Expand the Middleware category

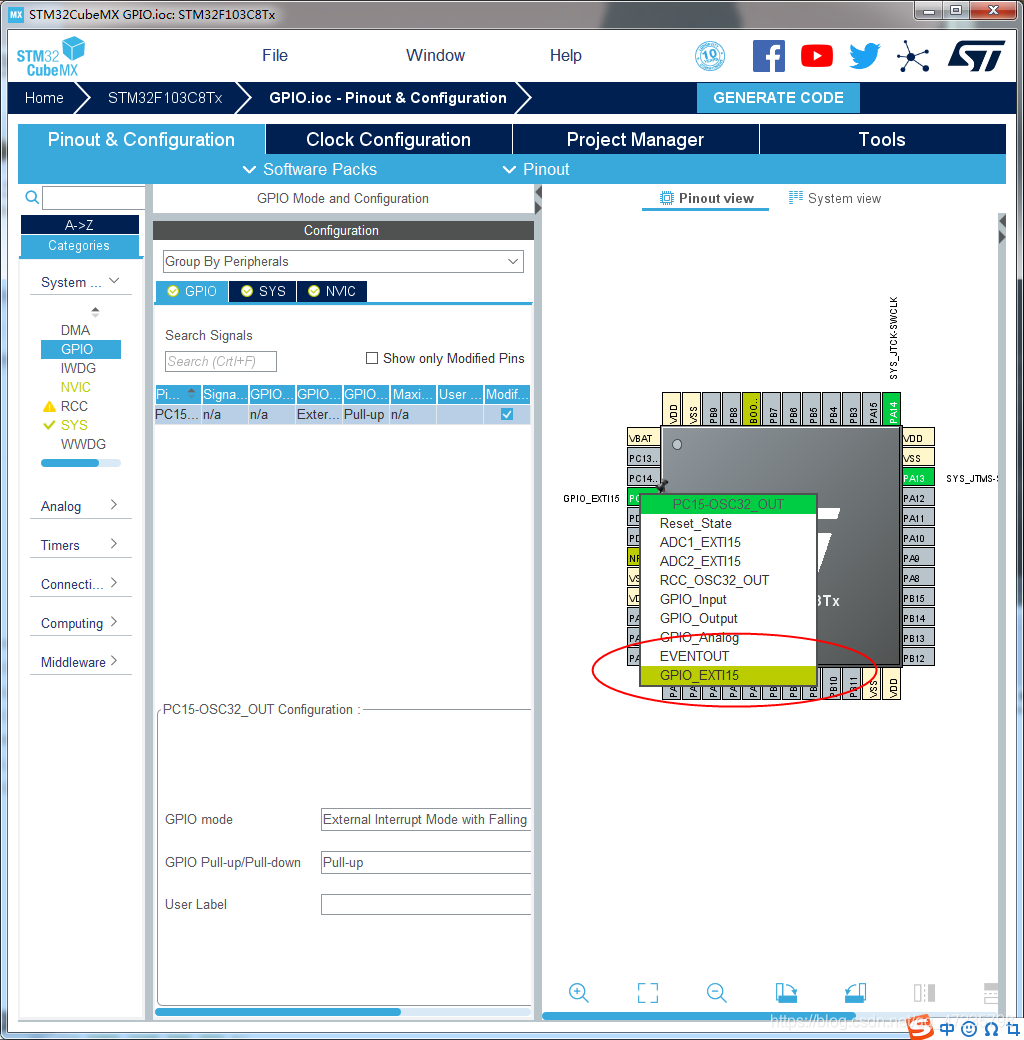pos(80,662)
